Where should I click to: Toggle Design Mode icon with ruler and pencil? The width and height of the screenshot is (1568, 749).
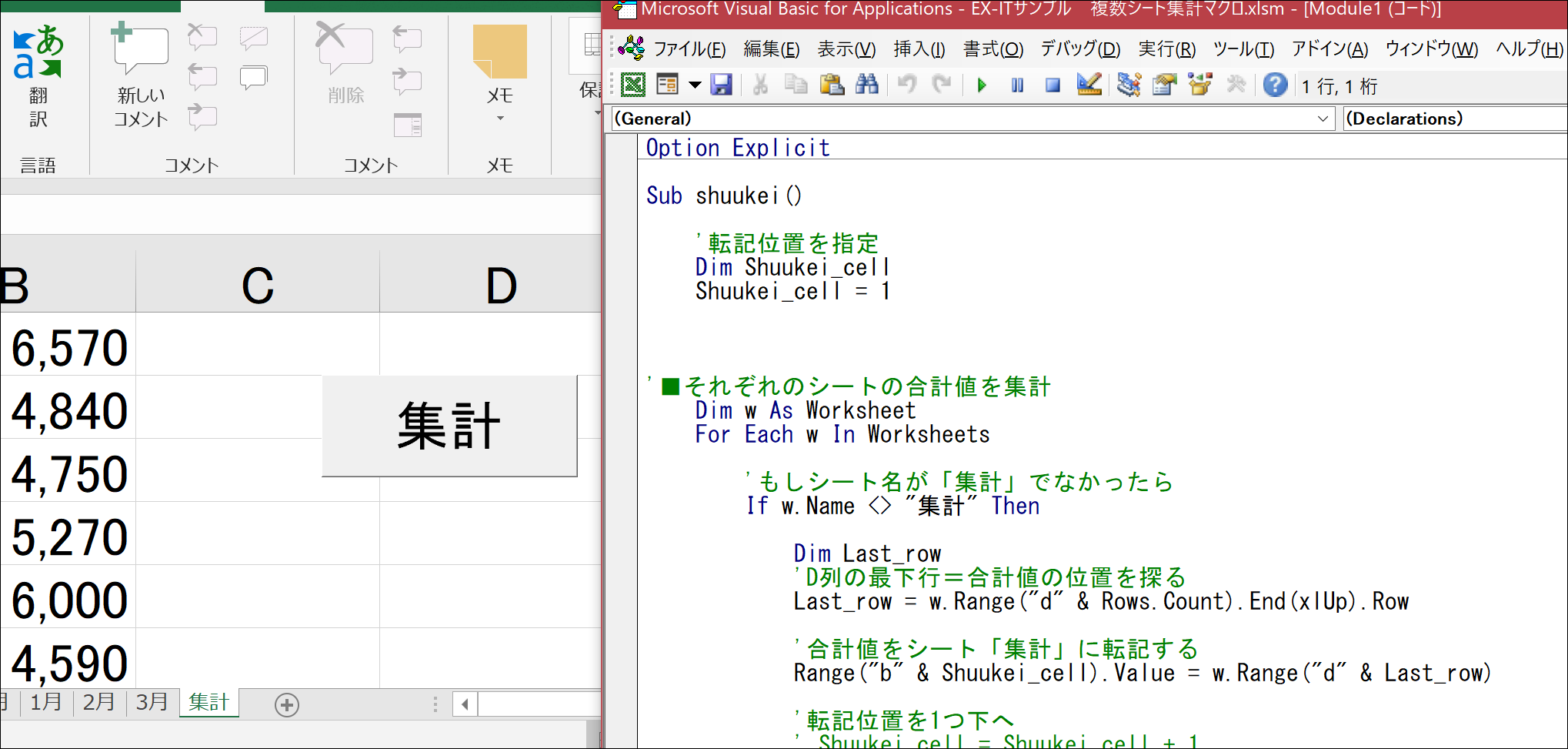1089,85
